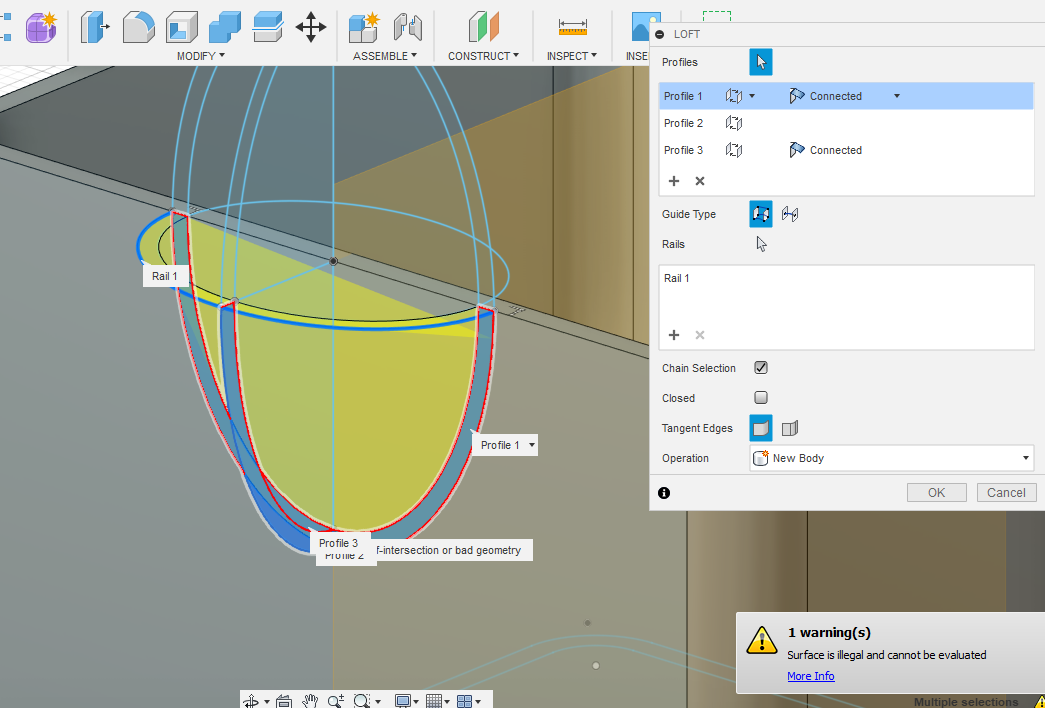Click the Split Body tool icon
1045x708 pixels.
[267, 27]
